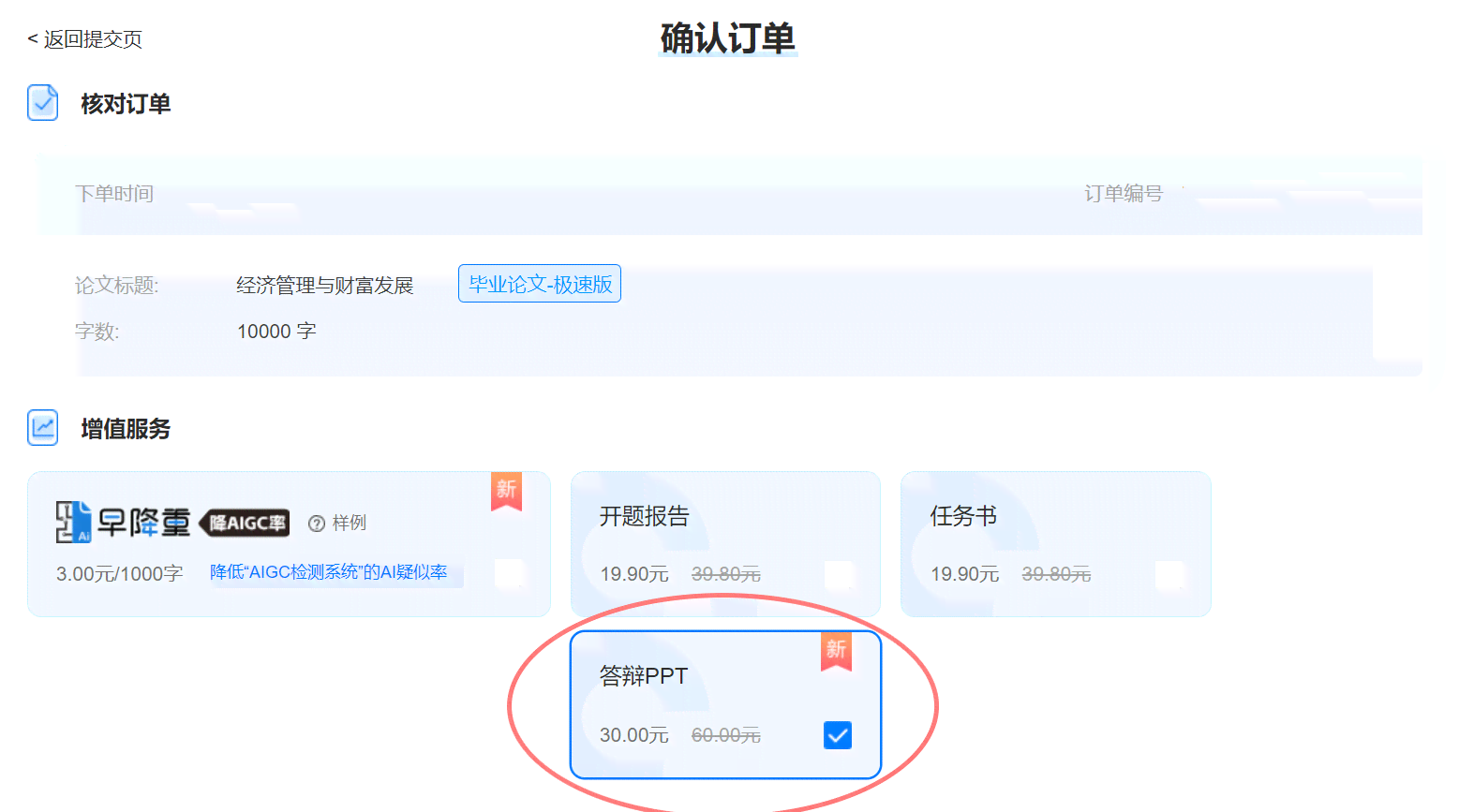Image resolution: width=1474 pixels, height=812 pixels.
Task: Click paper title 经济管理与财富发展
Action: tap(325, 286)
